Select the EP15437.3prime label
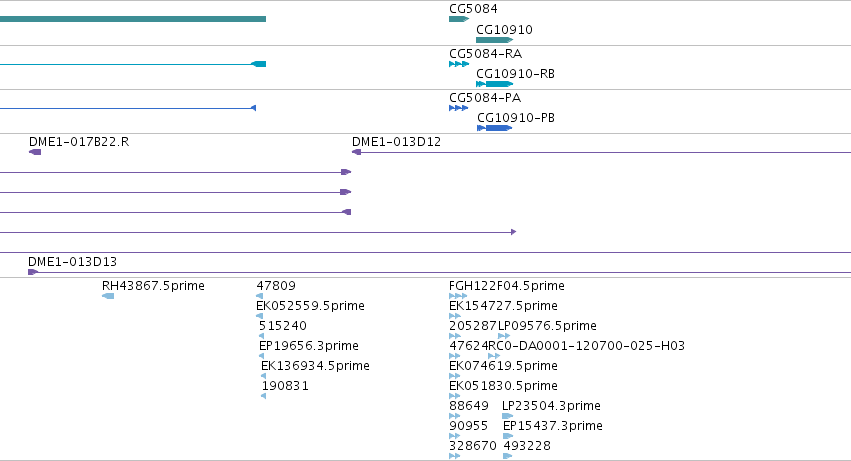851x461 pixels. pyautogui.click(x=552, y=426)
